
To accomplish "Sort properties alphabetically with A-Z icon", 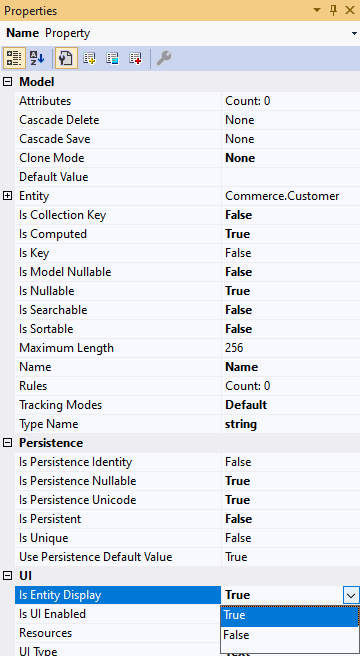I will click(37, 58).
